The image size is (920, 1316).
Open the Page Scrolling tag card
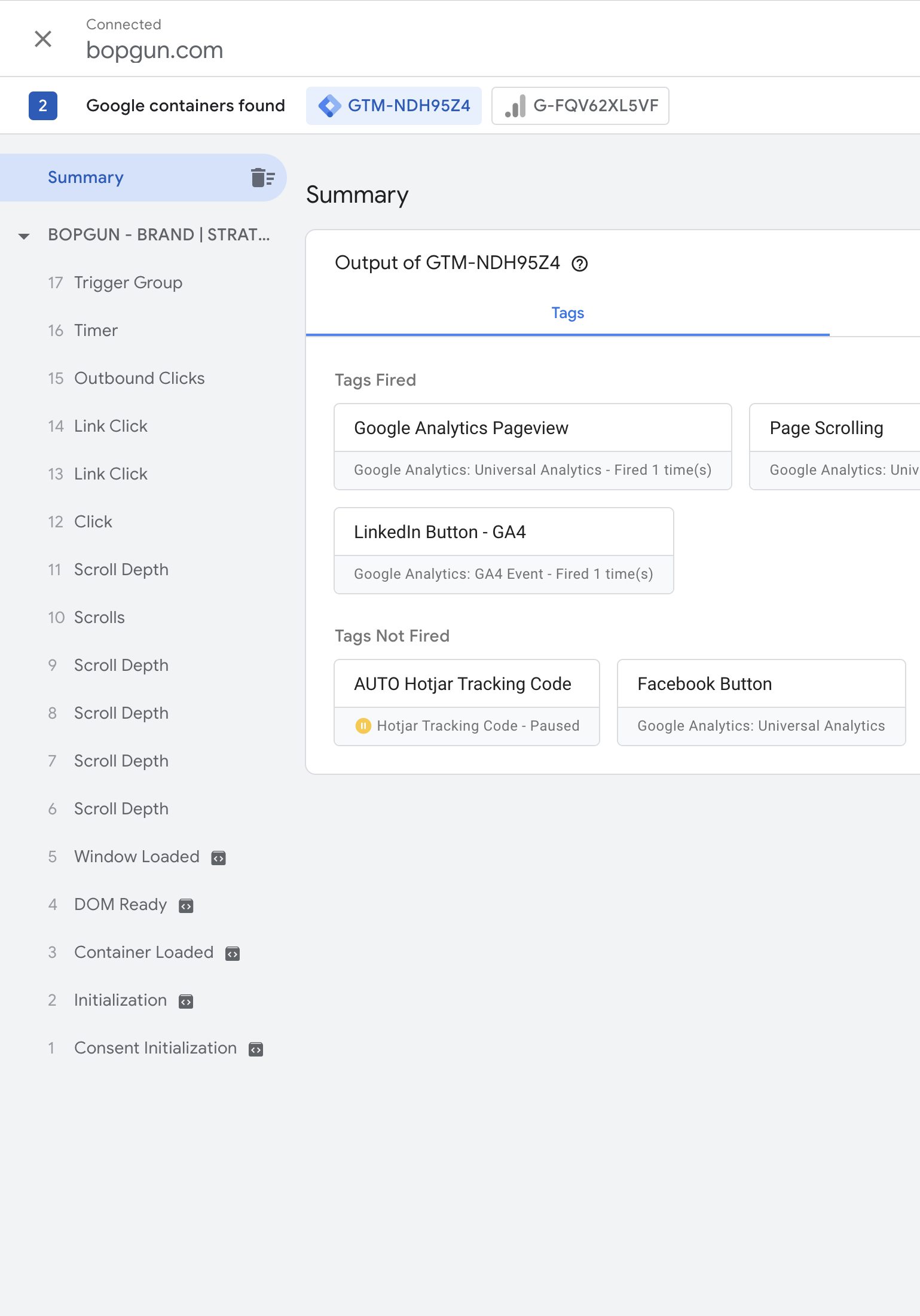[x=835, y=447]
